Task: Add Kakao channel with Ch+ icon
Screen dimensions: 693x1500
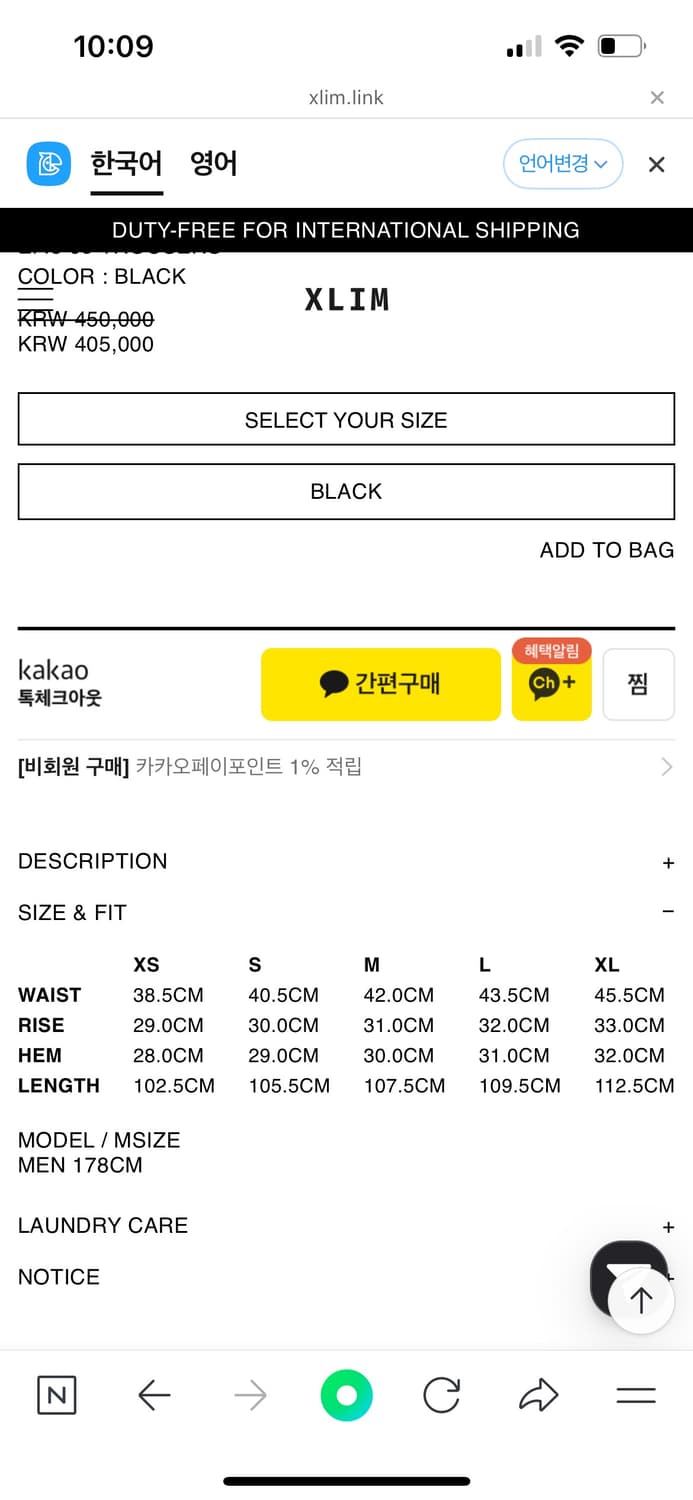Action: click(552, 684)
